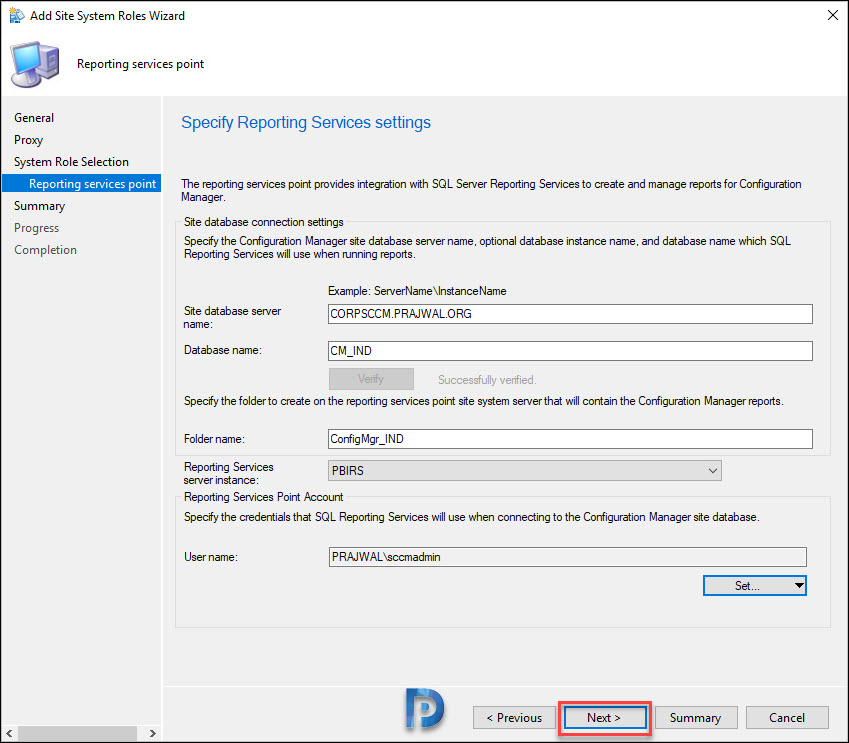The width and height of the screenshot is (849, 743).
Task: Click the 'Site database connection settings' group label
Action: tap(264, 222)
